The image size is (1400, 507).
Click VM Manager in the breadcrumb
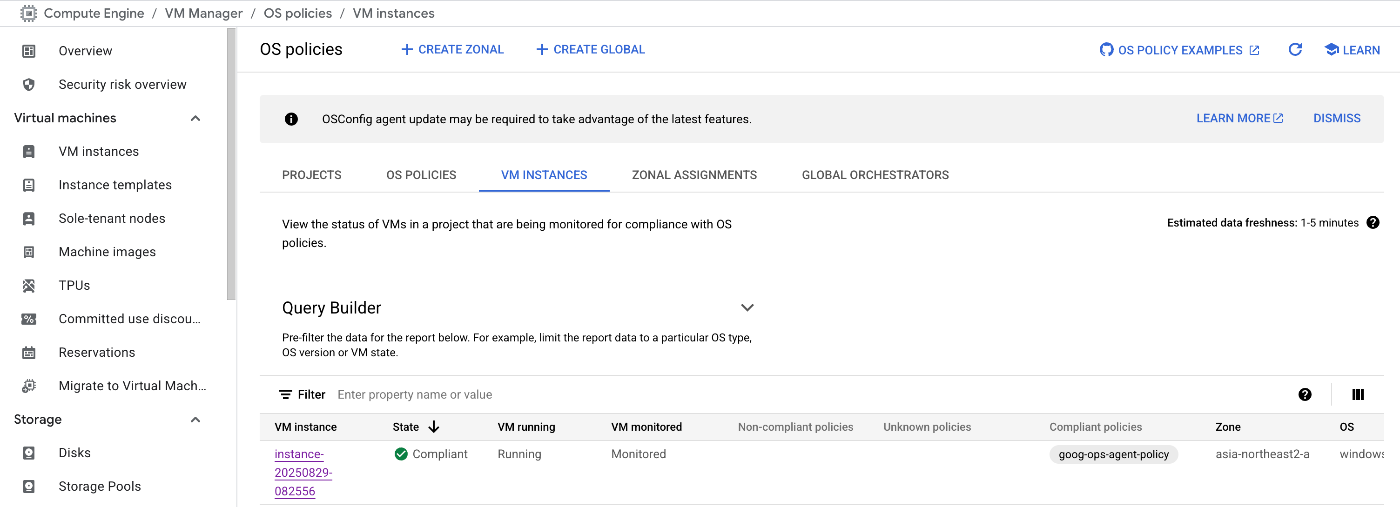click(204, 14)
